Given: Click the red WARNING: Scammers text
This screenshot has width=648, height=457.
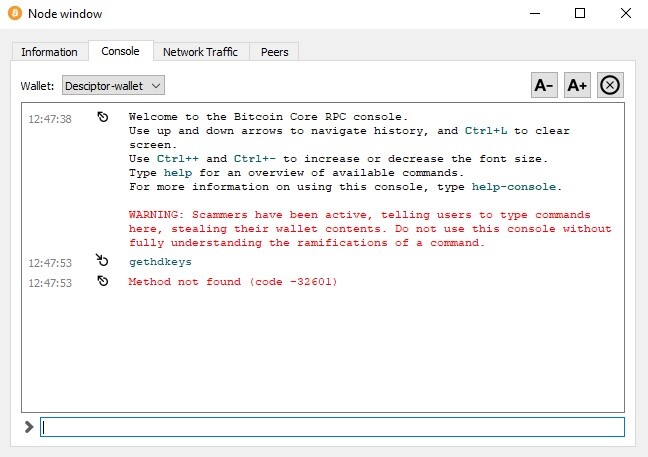Looking at the screenshot, I should 370,228.
